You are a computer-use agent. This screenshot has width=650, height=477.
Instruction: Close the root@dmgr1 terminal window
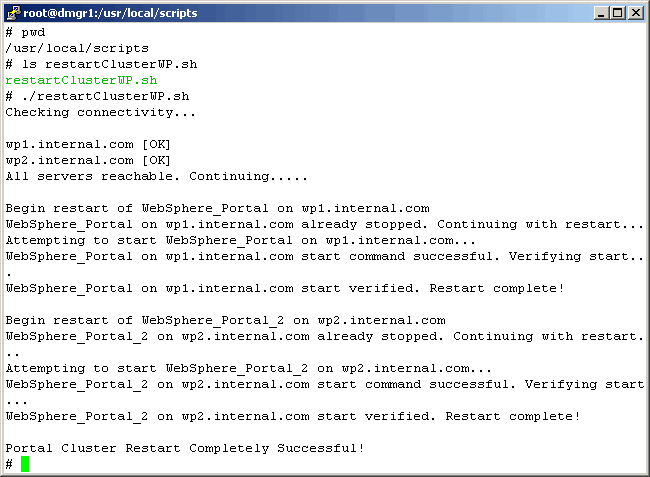coord(634,13)
